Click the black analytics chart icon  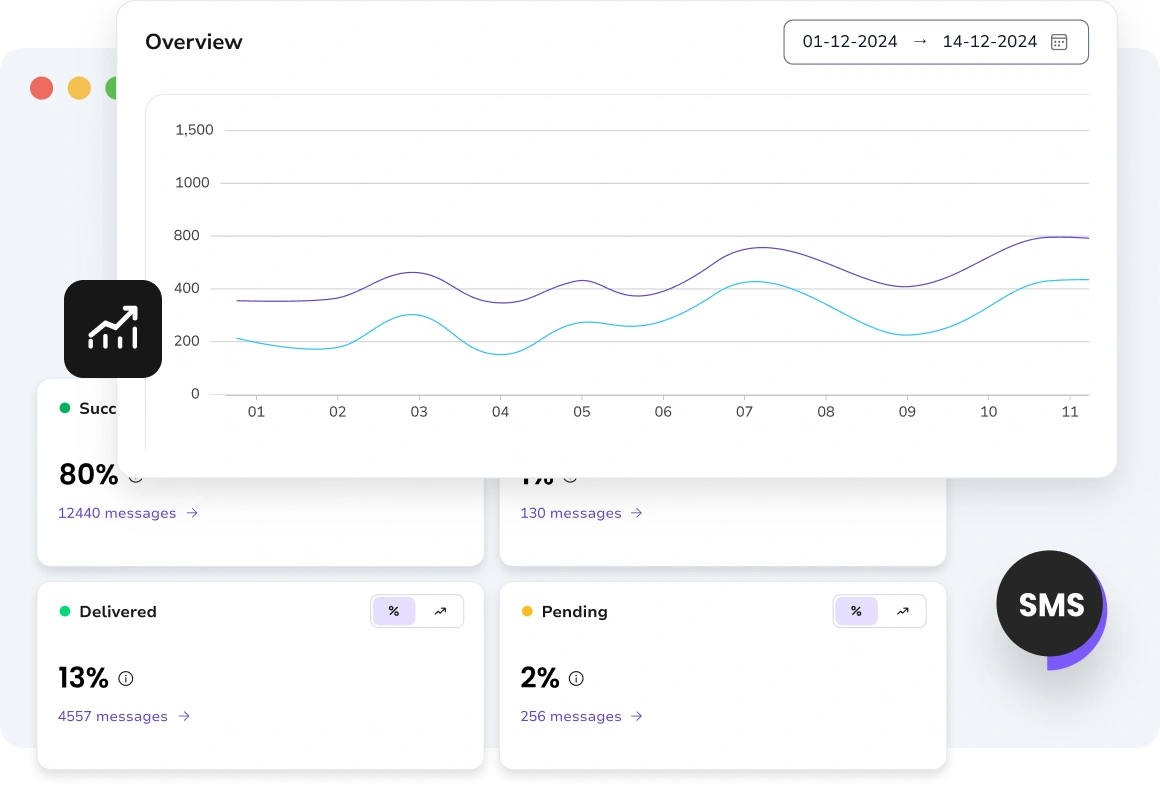[x=112, y=328]
